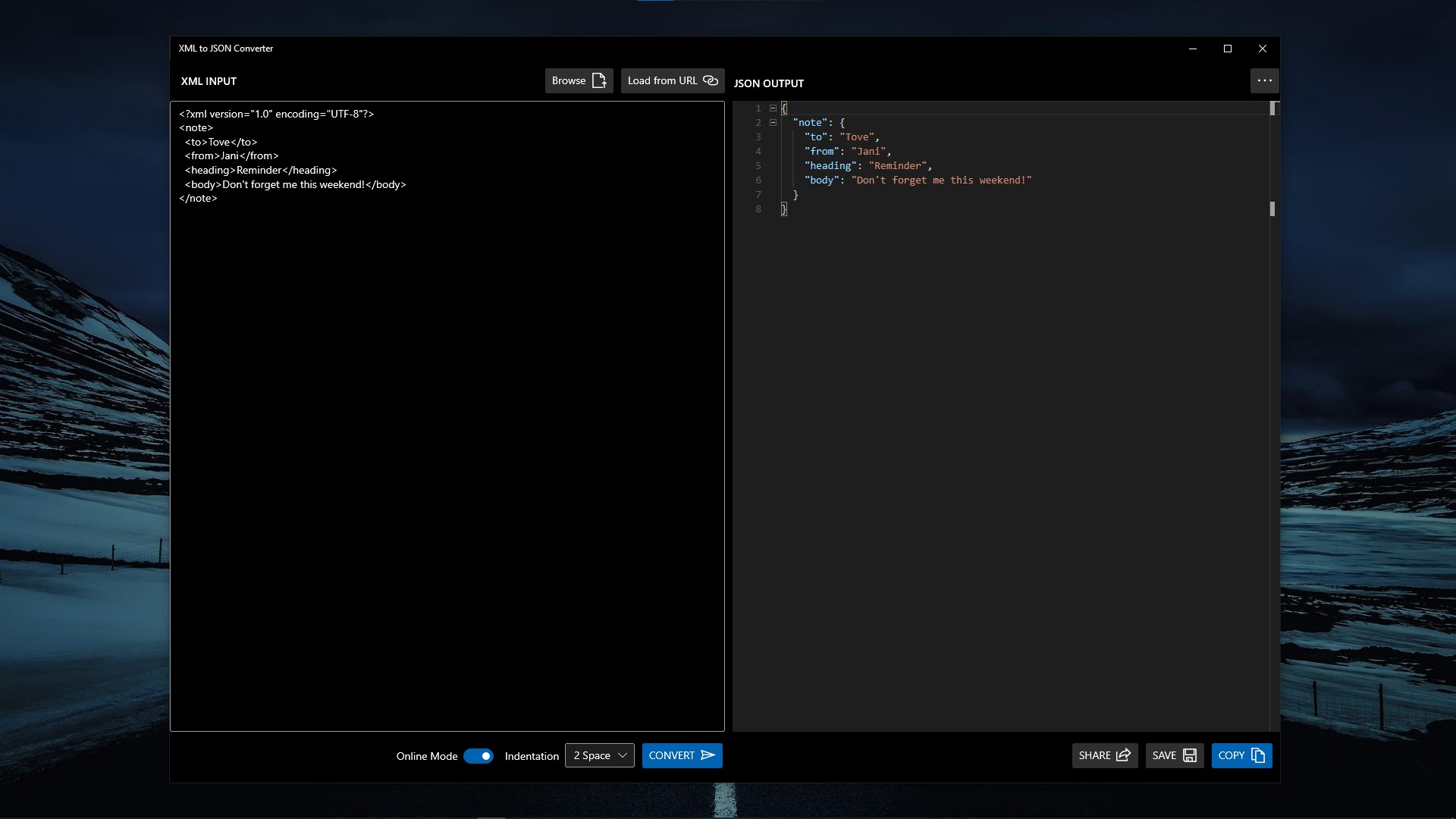Viewport: 1456px width, 819px height.
Task: Maximize the XML to JSON Converter window
Action: (x=1228, y=49)
